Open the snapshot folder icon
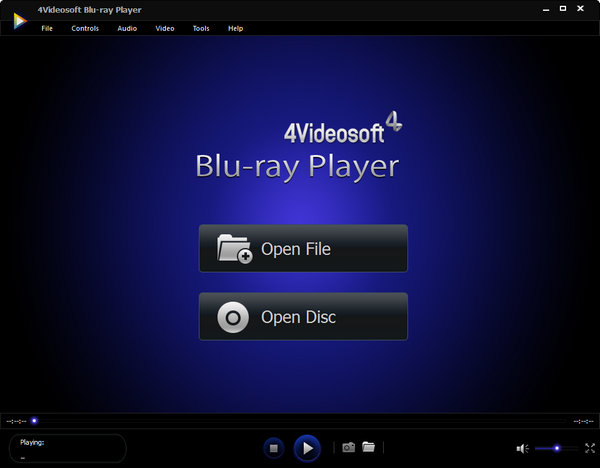The image size is (600, 468). point(369,447)
